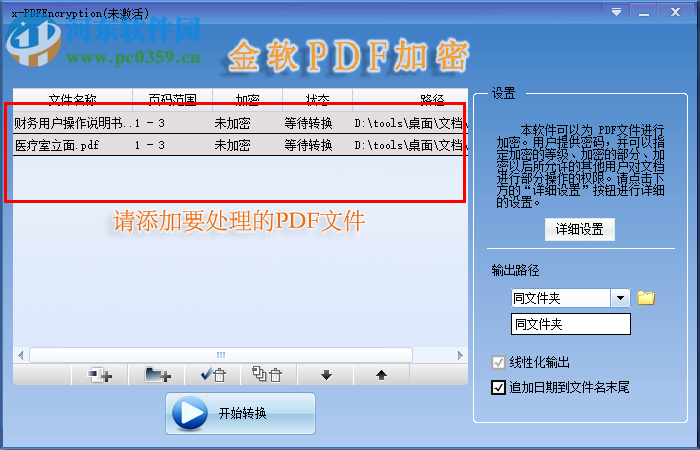Click the 路径 column header
This screenshot has width=700, height=450.
click(x=410, y=99)
